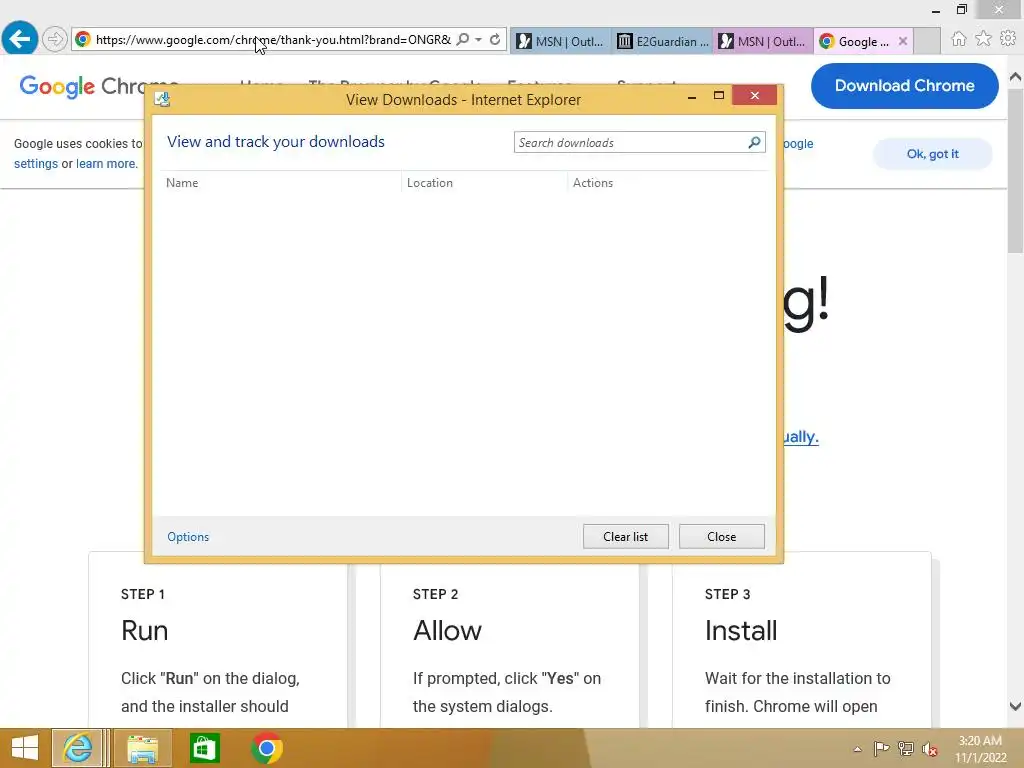Switch to the first MSN | Outlook tab
Viewport: 1024px width, 768px height.
560,41
